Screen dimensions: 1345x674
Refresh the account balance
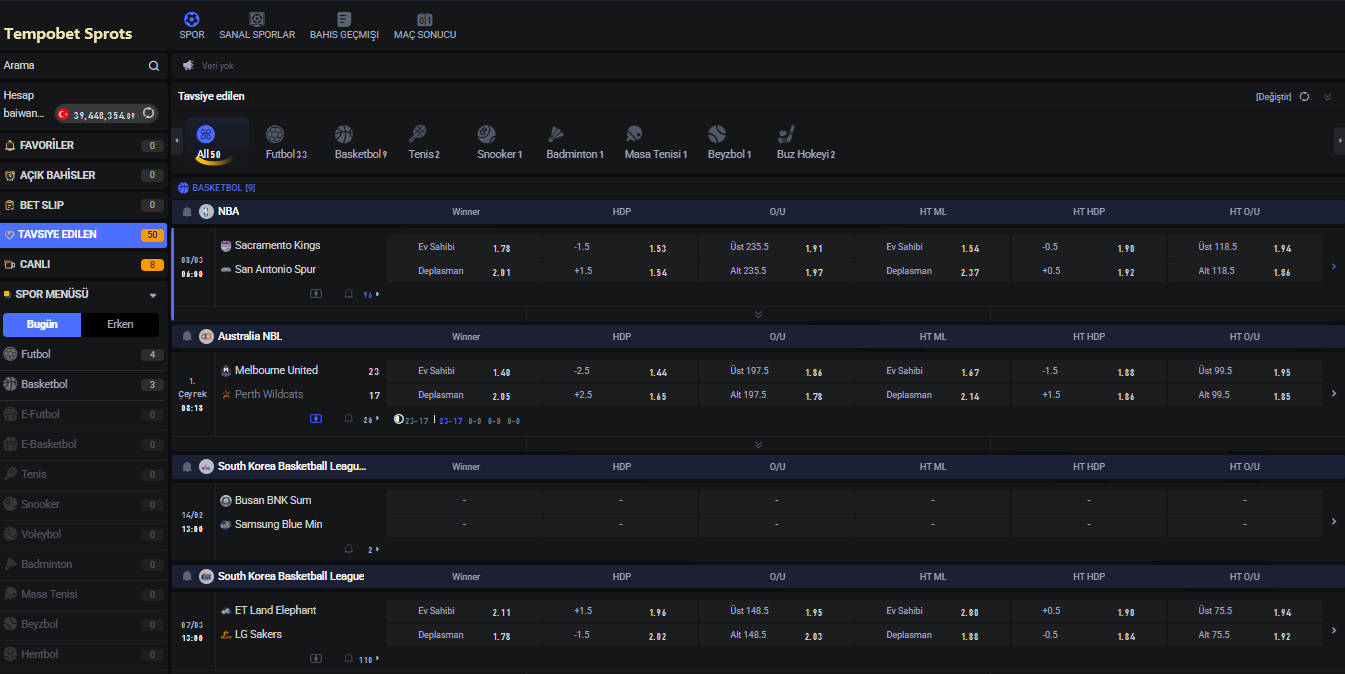(x=148, y=114)
